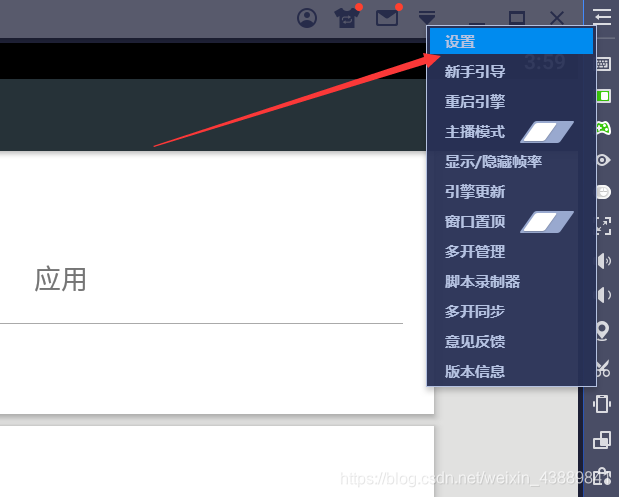Click the fullscreen icon in sidebar
Image resolution: width=619 pixels, height=497 pixels.
click(x=603, y=226)
